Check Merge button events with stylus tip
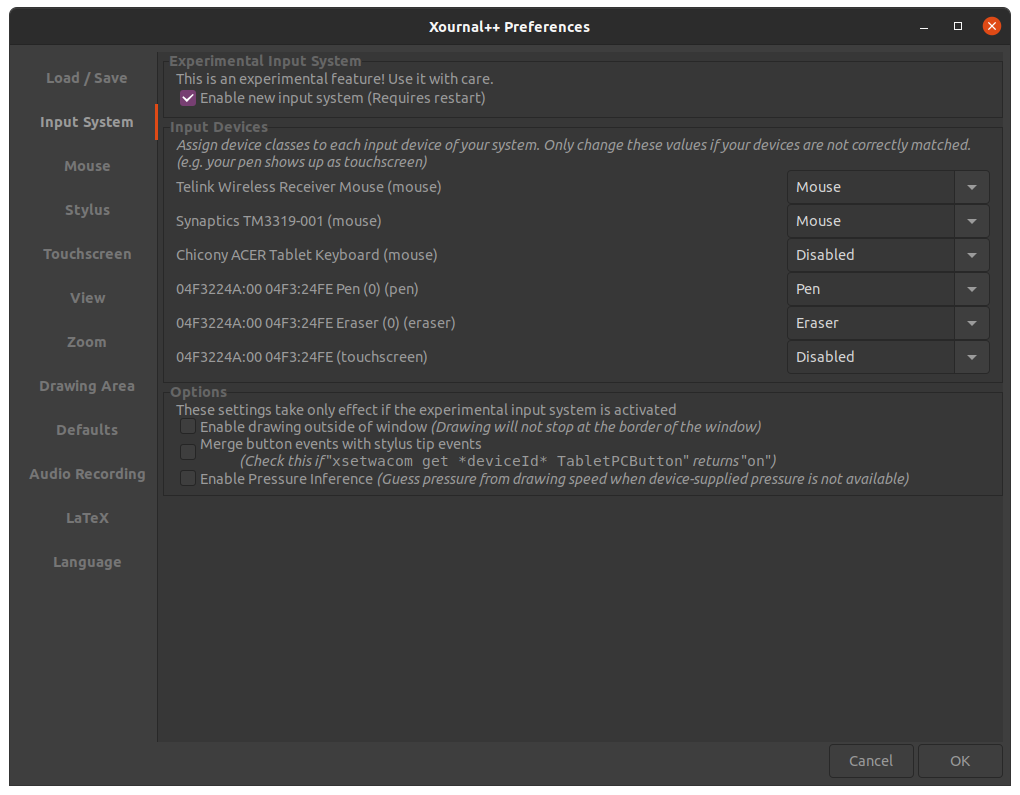The width and height of the screenshot is (1020, 795). pyautogui.click(x=187, y=452)
